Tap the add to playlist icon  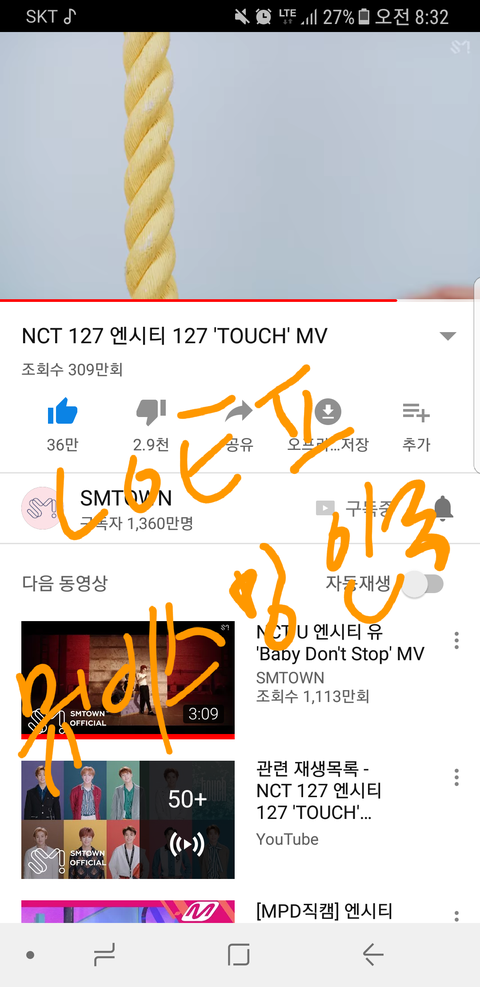coord(416,412)
